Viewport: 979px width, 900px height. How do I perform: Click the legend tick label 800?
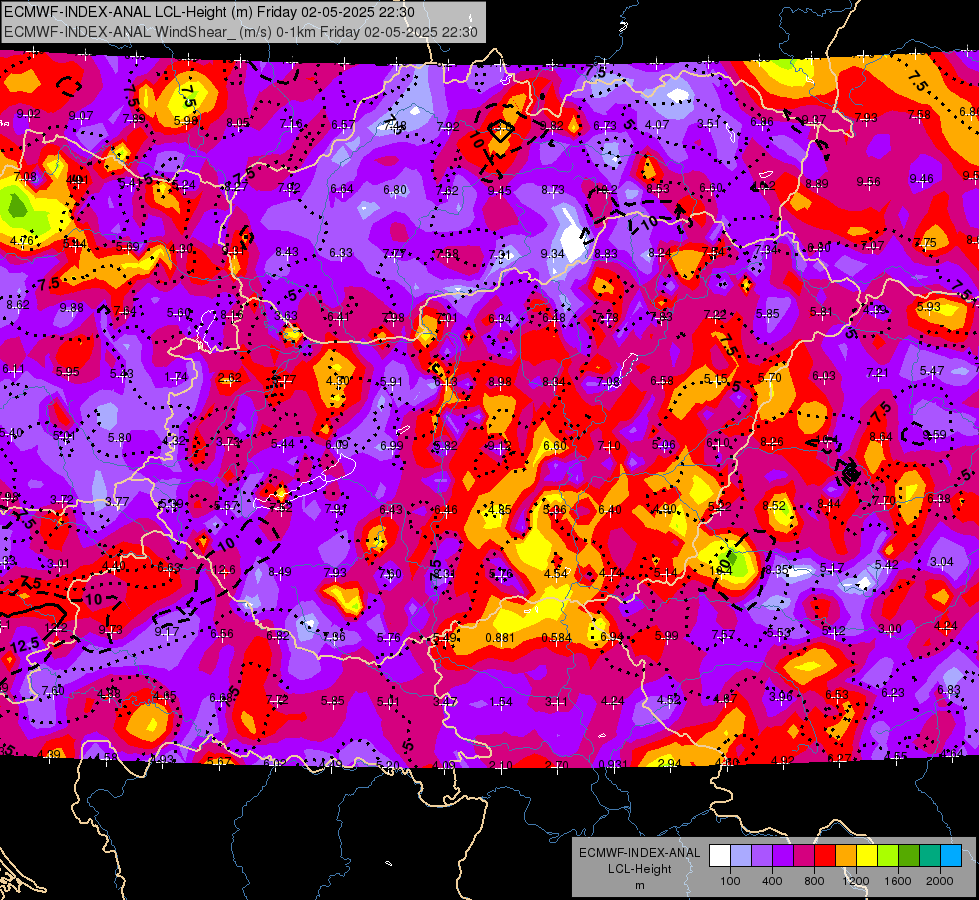click(814, 881)
